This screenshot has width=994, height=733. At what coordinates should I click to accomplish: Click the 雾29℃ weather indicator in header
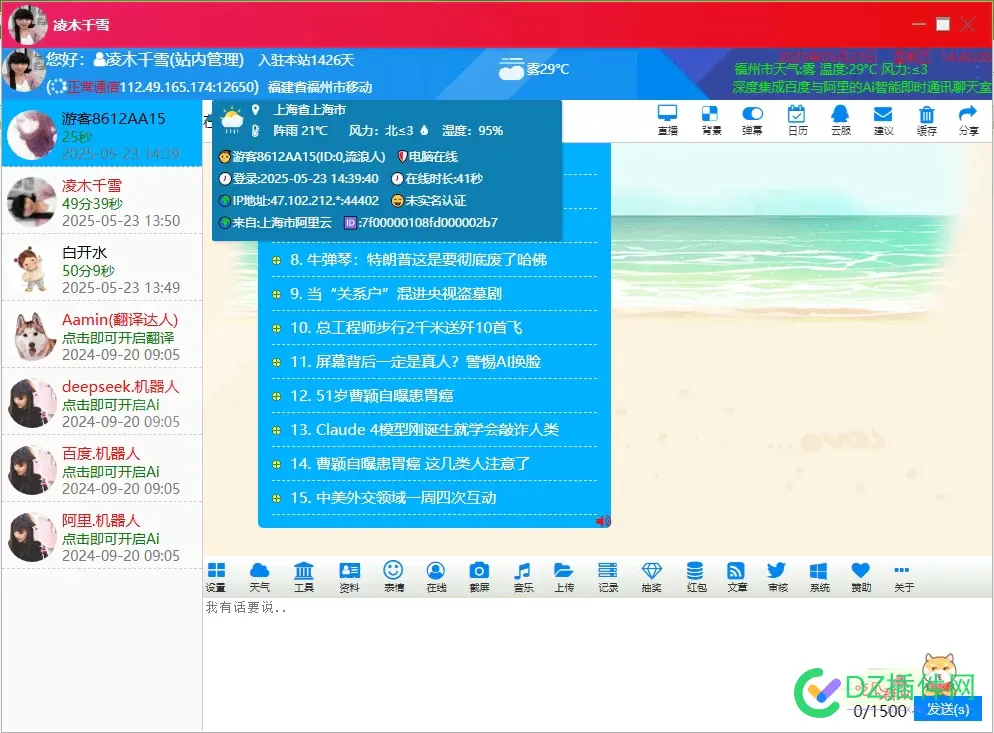click(534, 68)
